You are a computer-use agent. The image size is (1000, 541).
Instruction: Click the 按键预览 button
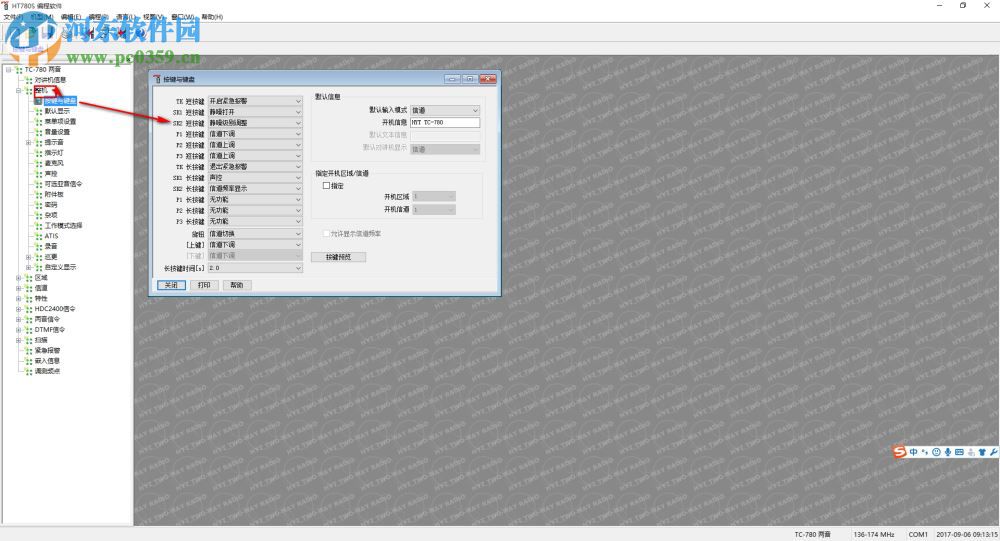coord(339,257)
